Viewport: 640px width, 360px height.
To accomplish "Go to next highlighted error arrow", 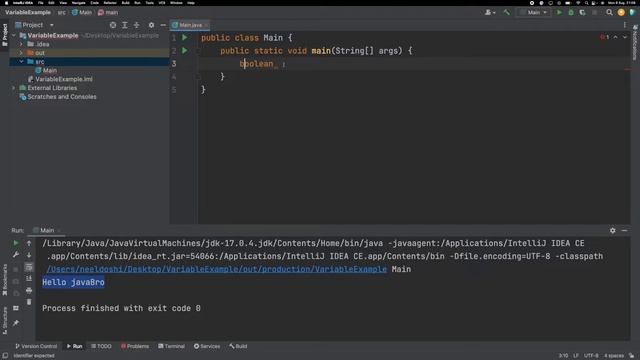I will coord(624,37).
